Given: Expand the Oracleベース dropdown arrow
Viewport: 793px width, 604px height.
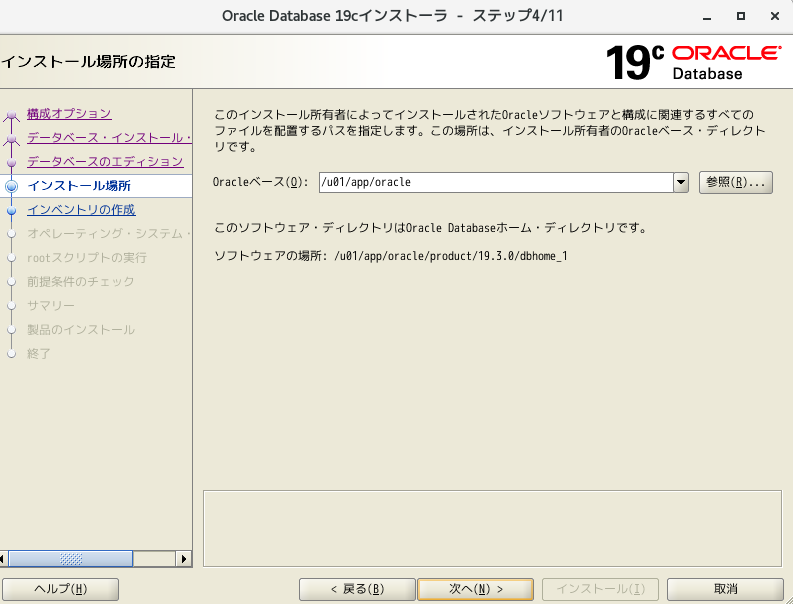Looking at the screenshot, I should (681, 182).
